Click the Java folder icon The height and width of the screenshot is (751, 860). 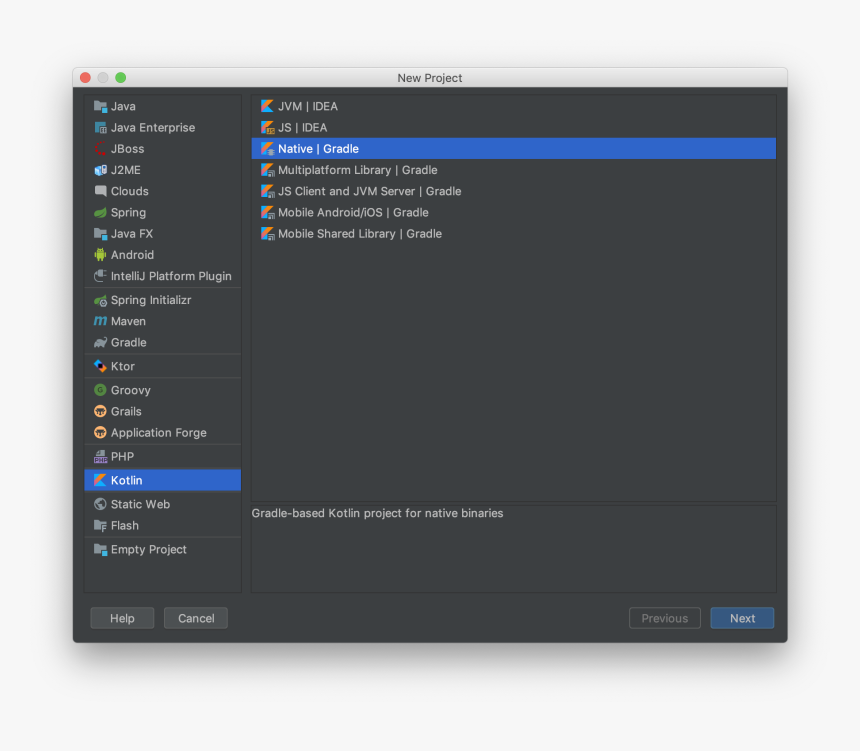pos(100,106)
